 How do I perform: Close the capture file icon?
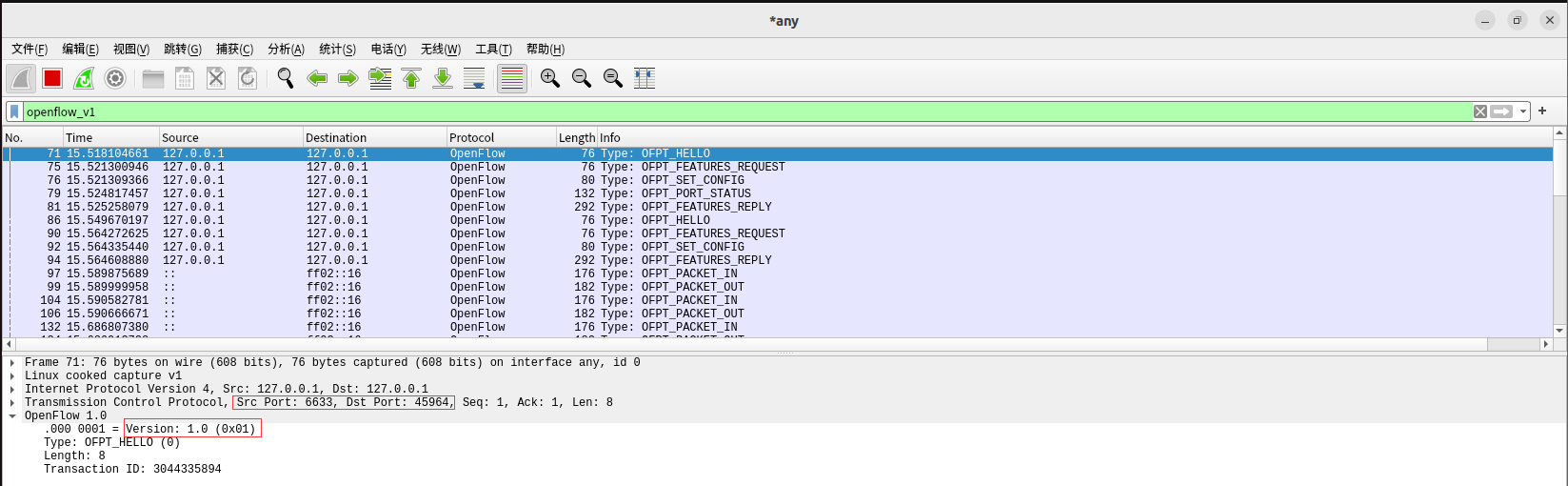(x=216, y=78)
